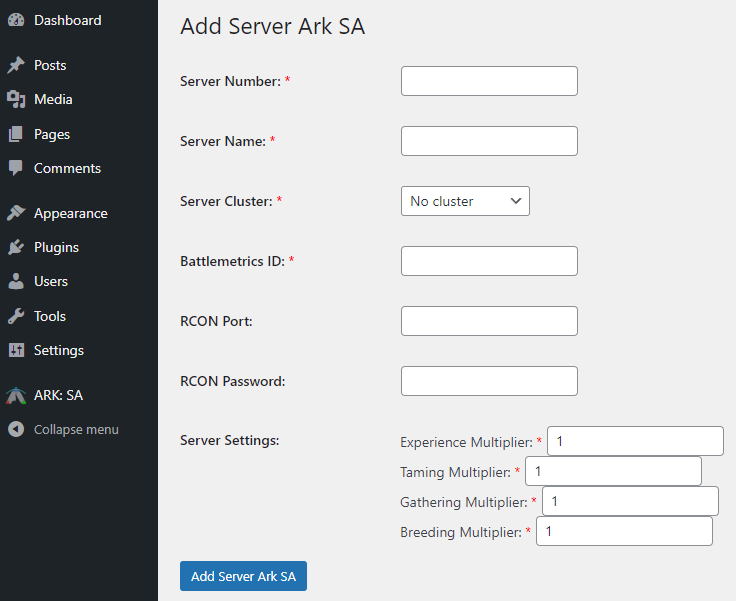Select the Battlemetrics ID text box
This screenshot has height=601, width=736.
pos(489,261)
